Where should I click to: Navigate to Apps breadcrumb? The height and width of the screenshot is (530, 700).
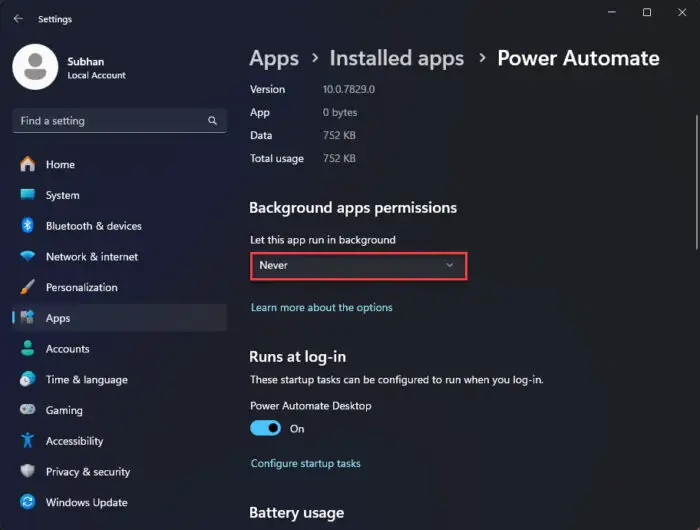tap(274, 58)
